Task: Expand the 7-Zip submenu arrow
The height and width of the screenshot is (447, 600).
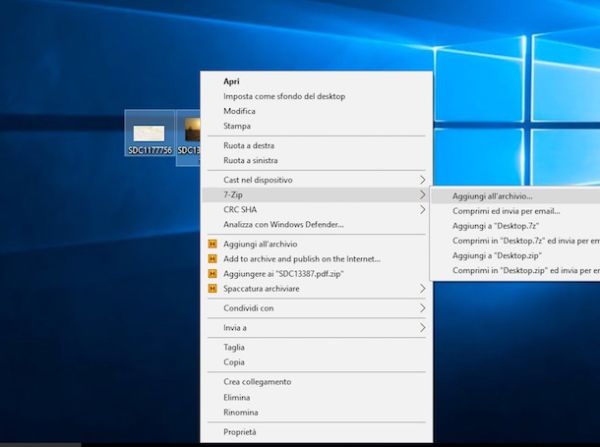Action: click(422, 195)
